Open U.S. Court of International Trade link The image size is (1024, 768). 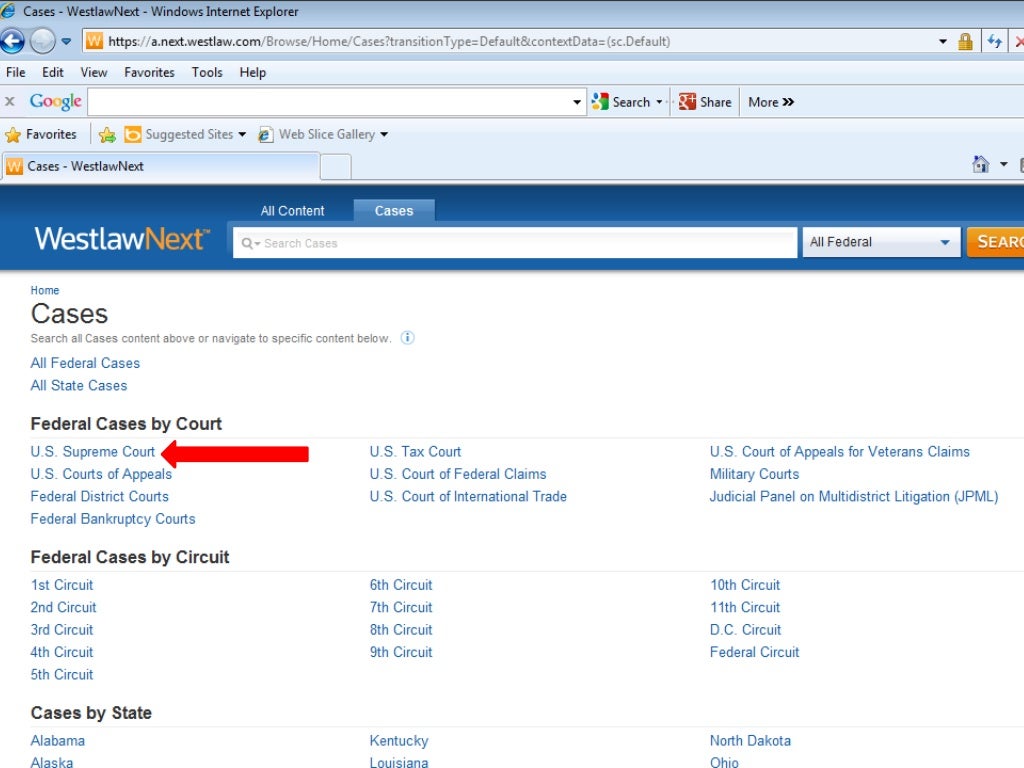pos(468,497)
